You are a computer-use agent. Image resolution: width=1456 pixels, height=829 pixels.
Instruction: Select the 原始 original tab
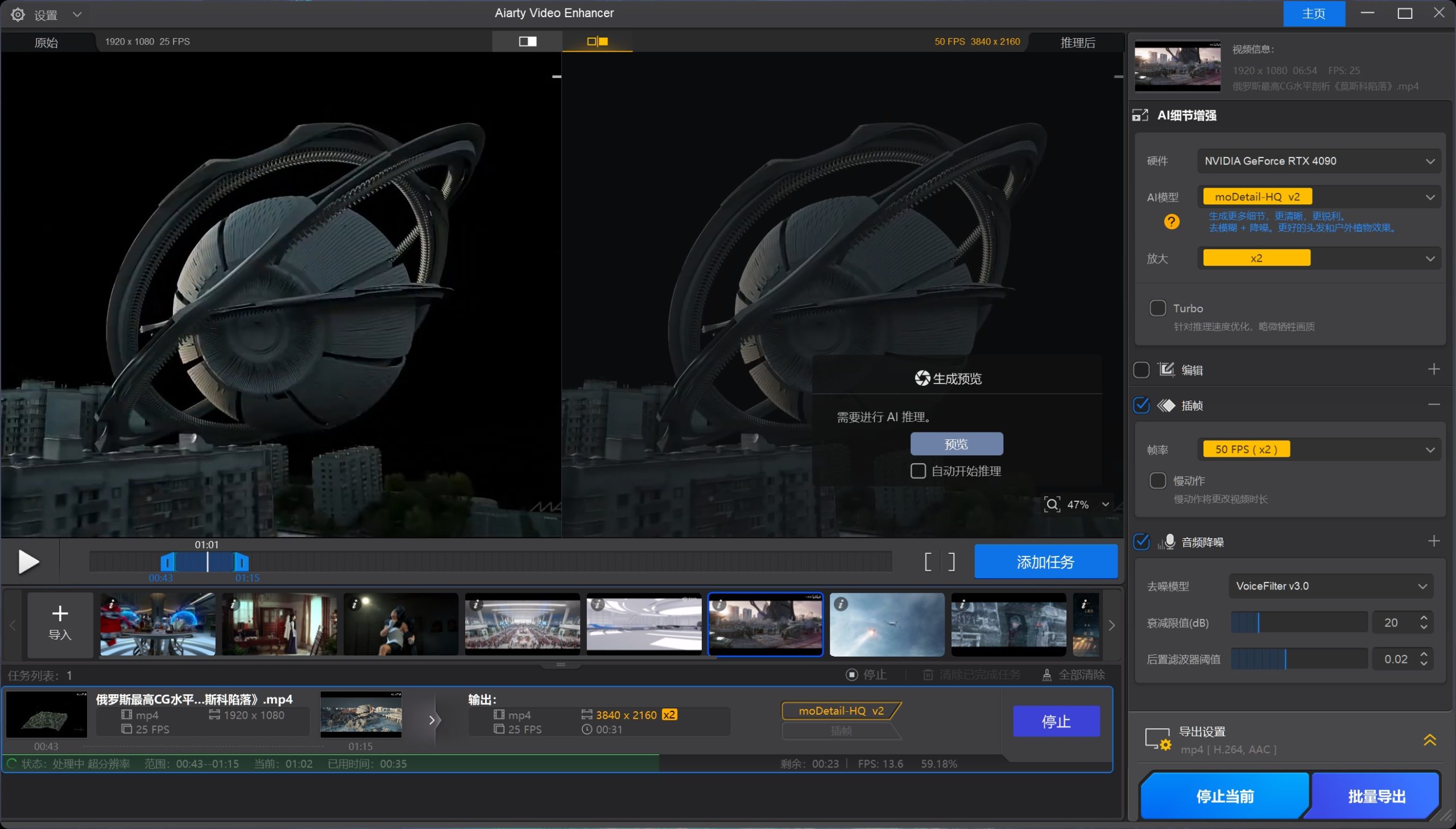click(x=46, y=42)
